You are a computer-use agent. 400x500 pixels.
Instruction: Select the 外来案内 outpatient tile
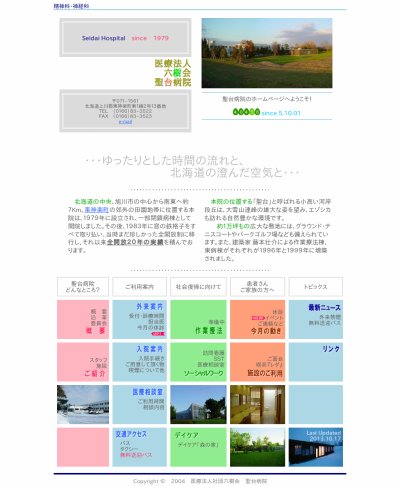pyautogui.click(x=139, y=319)
